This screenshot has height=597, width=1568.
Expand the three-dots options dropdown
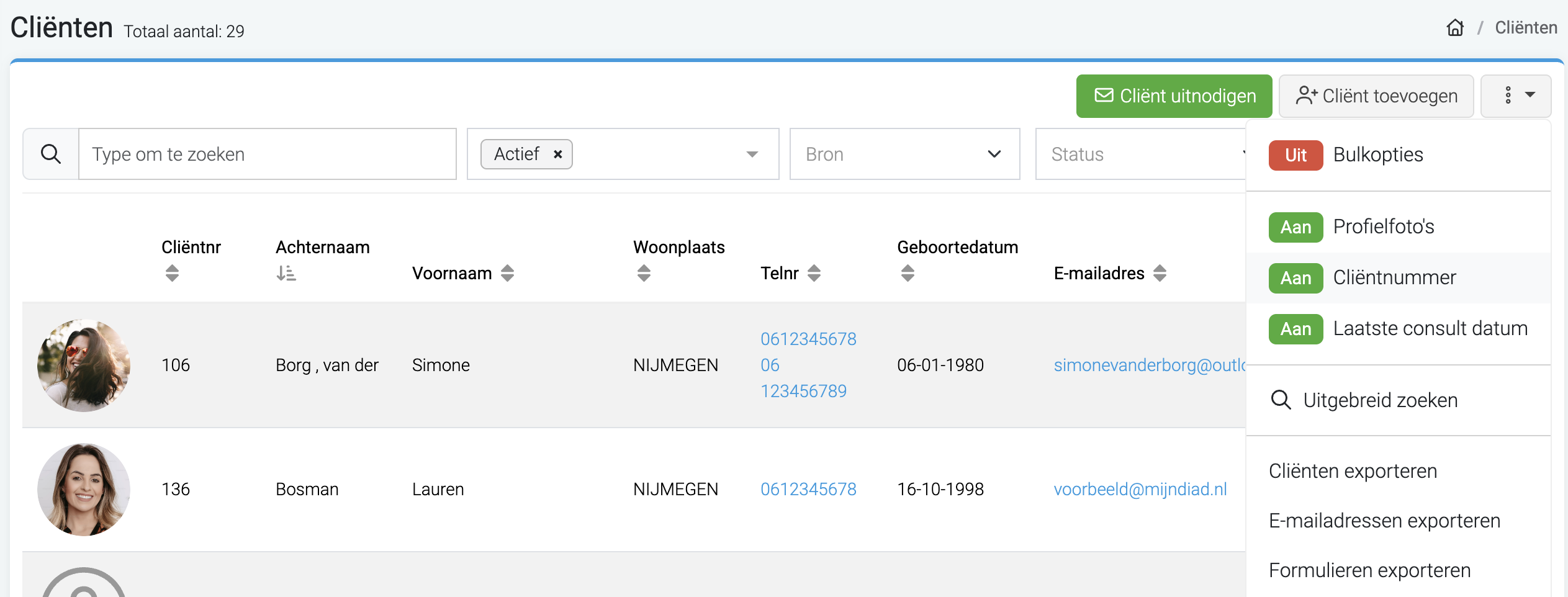point(1516,96)
